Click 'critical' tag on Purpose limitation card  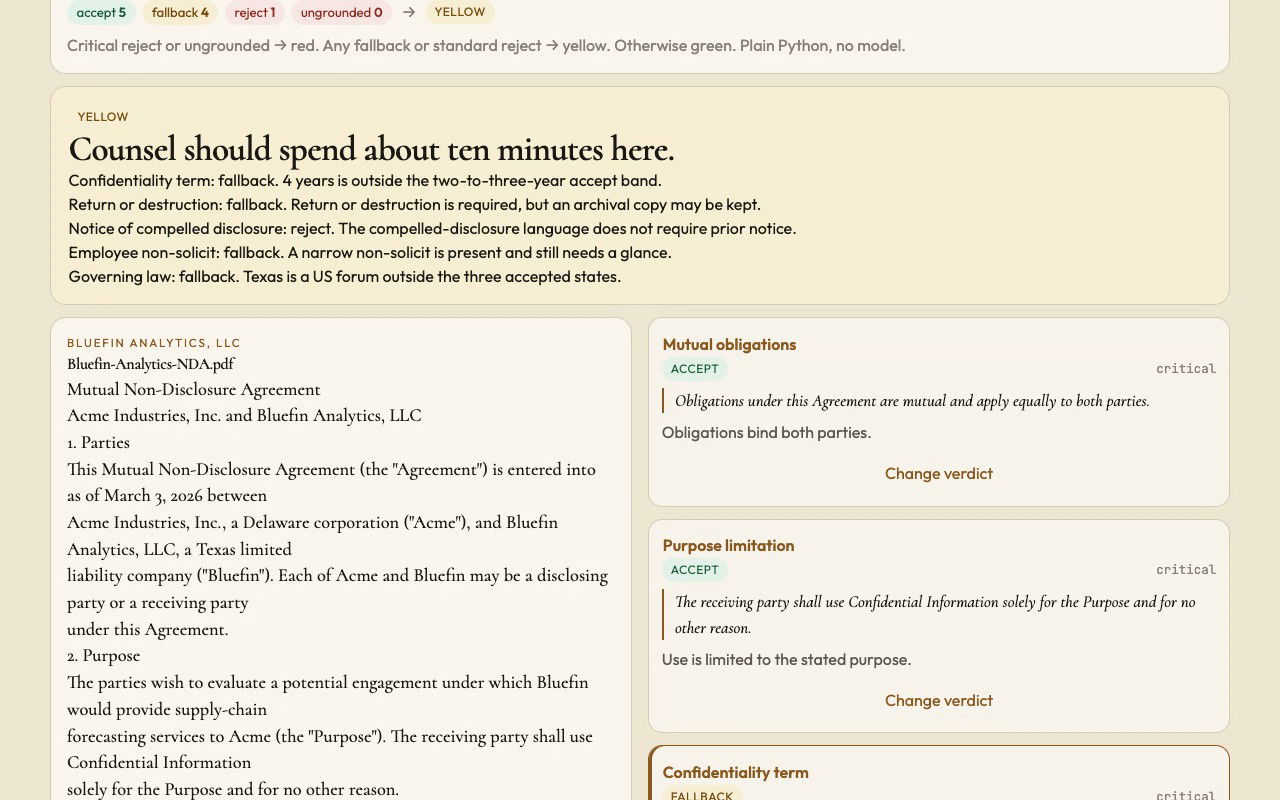coord(1186,570)
